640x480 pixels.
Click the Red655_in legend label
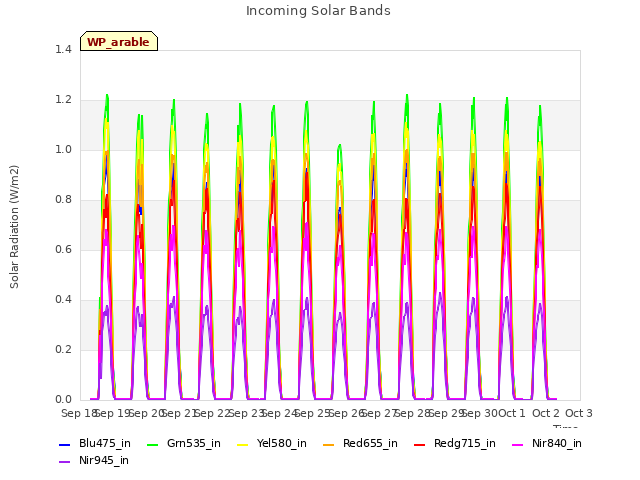click(x=370, y=443)
